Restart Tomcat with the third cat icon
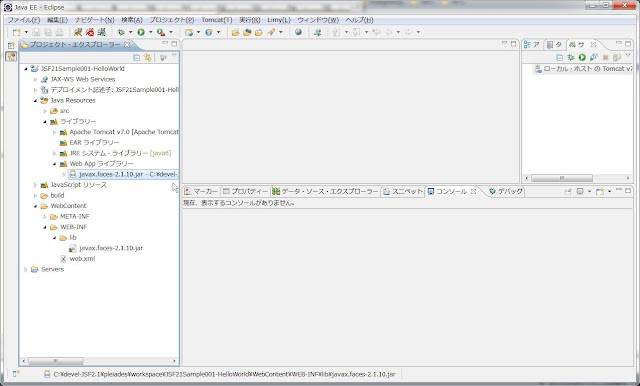 tap(102, 32)
